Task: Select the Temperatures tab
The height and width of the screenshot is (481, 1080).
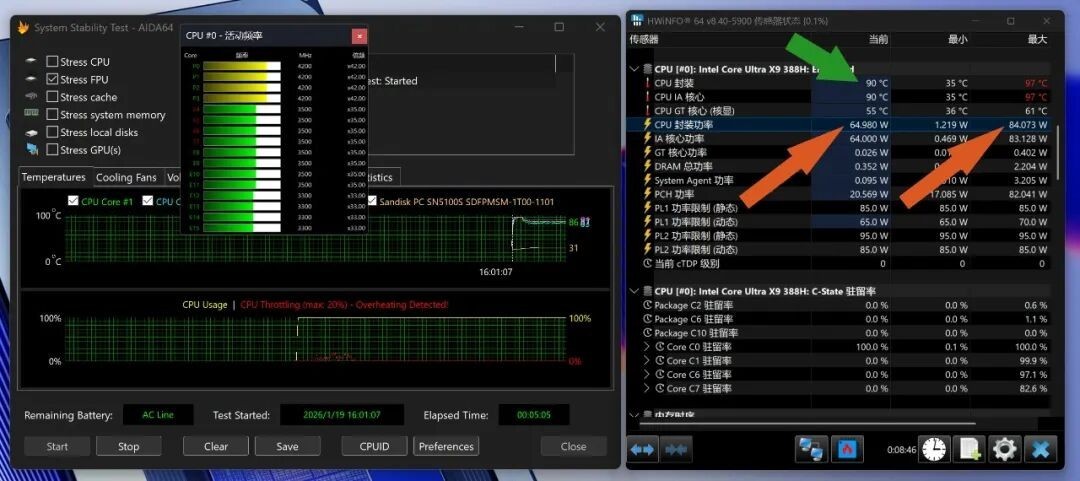Action: (53, 177)
